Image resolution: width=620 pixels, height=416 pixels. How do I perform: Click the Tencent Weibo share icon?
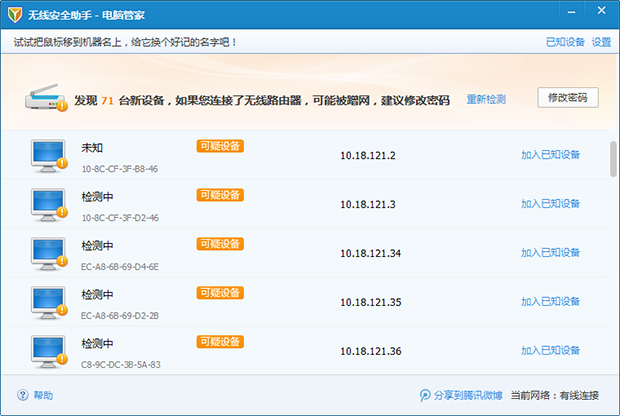tap(425, 395)
